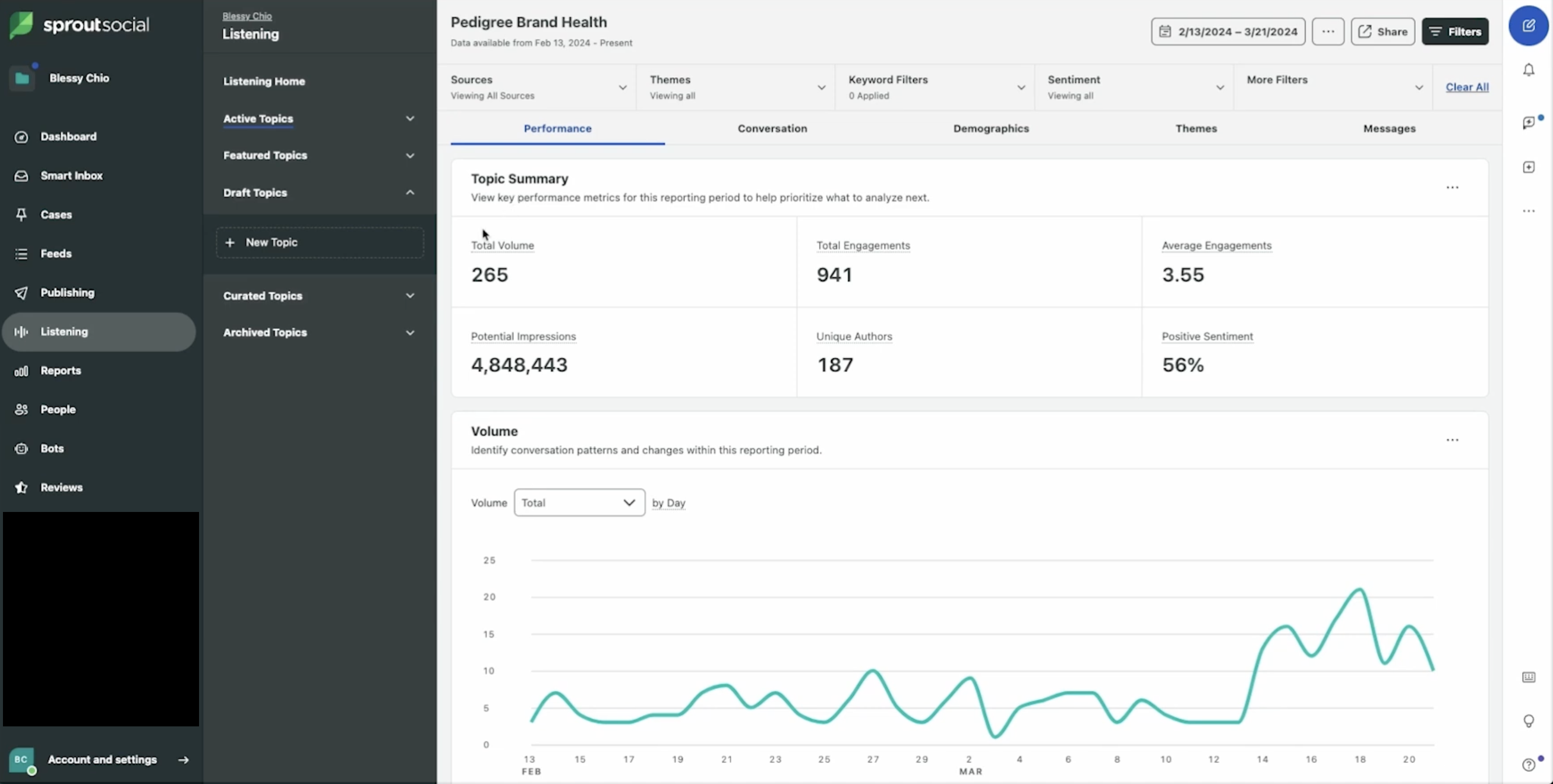The width and height of the screenshot is (1553, 784).
Task: Click the Total Engagements metric label
Action: [x=863, y=245]
